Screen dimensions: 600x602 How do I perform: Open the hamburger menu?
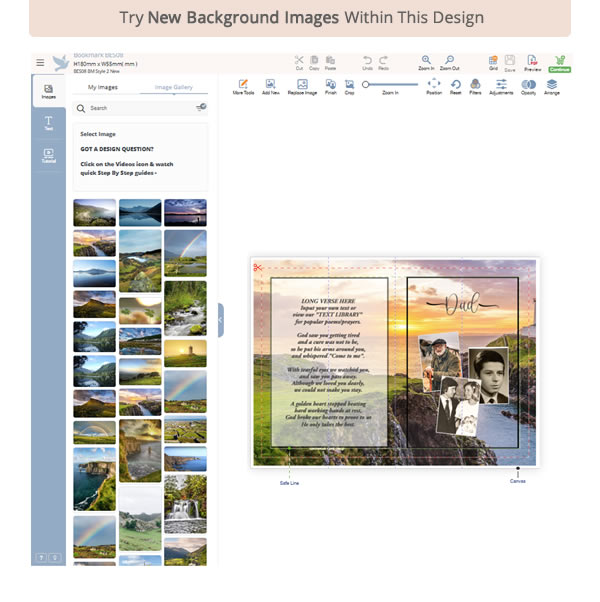40,62
